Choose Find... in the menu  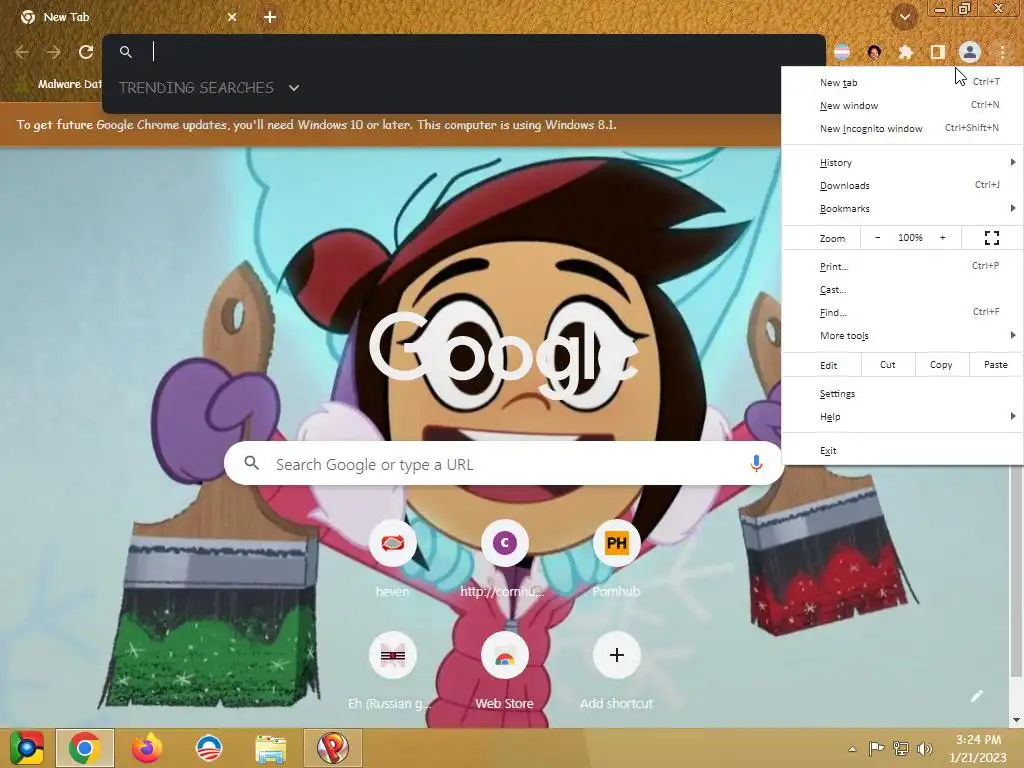click(x=903, y=312)
